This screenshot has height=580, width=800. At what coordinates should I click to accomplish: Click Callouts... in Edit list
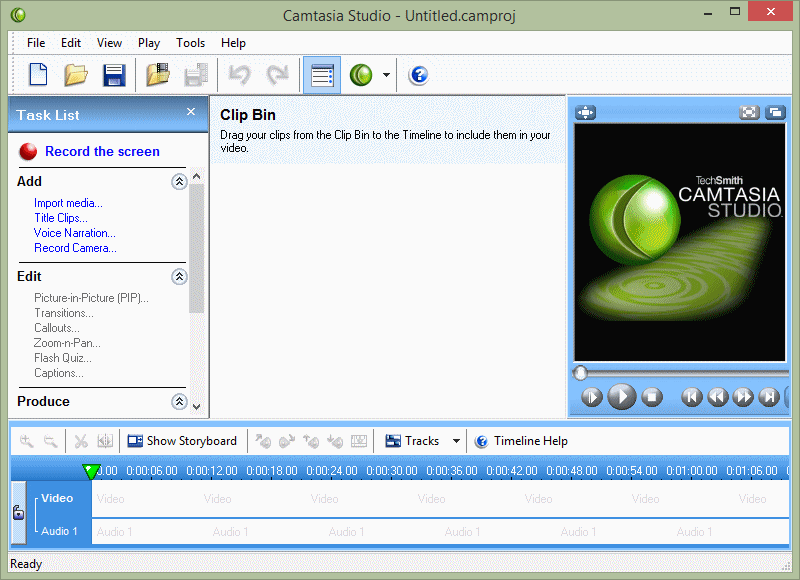[57, 328]
